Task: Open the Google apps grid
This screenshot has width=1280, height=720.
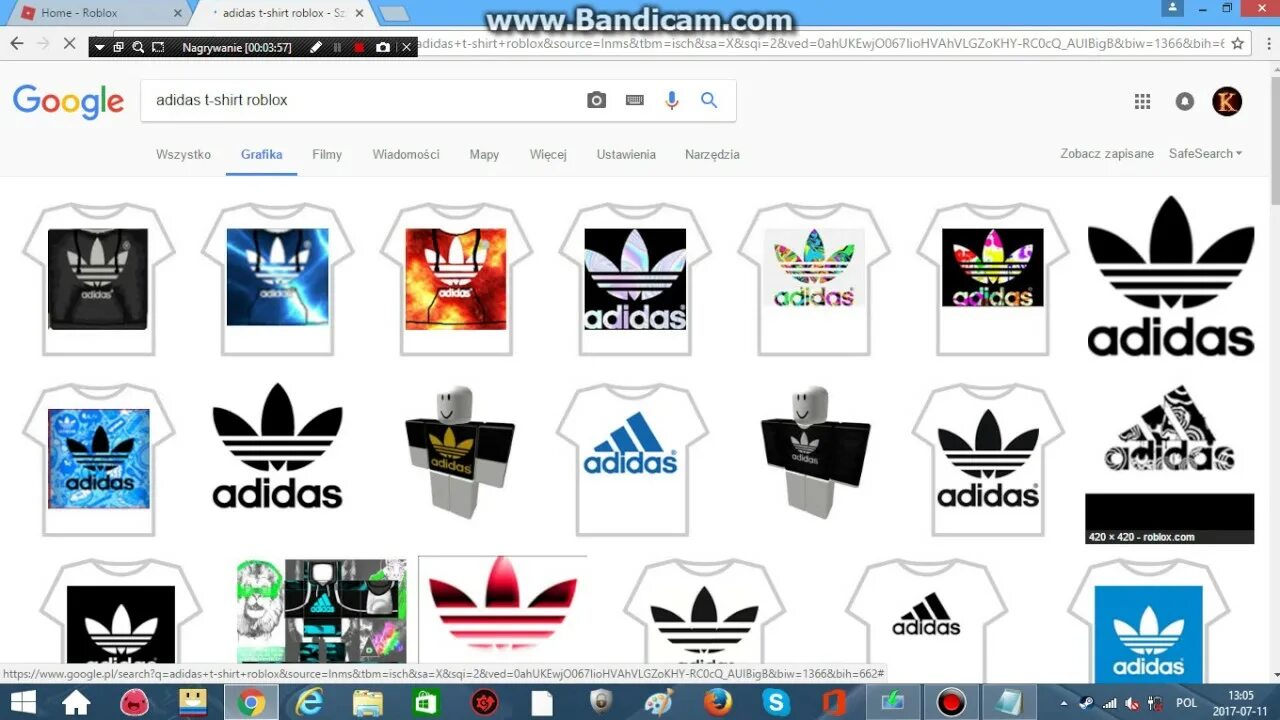Action: click(1142, 101)
